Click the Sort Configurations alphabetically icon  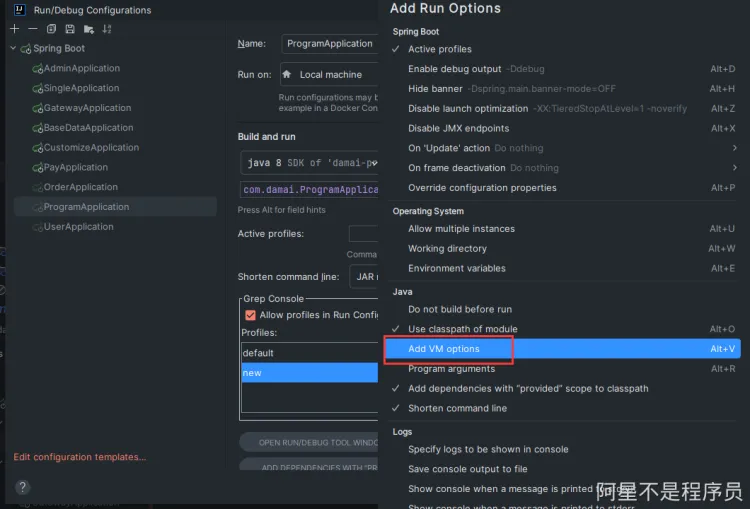point(107,29)
